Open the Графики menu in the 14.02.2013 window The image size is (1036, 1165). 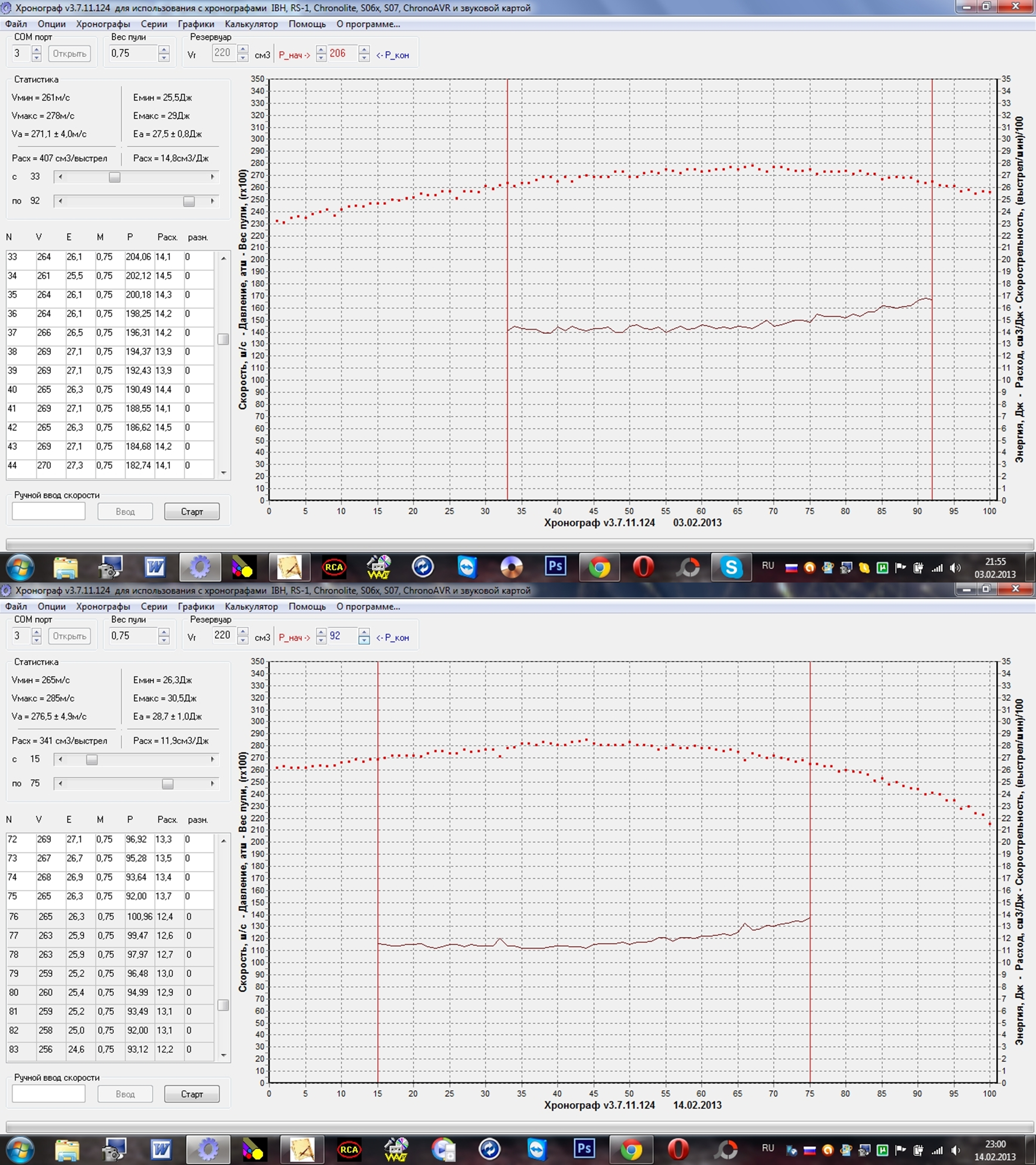pyautogui.click(x=196, y=607)
